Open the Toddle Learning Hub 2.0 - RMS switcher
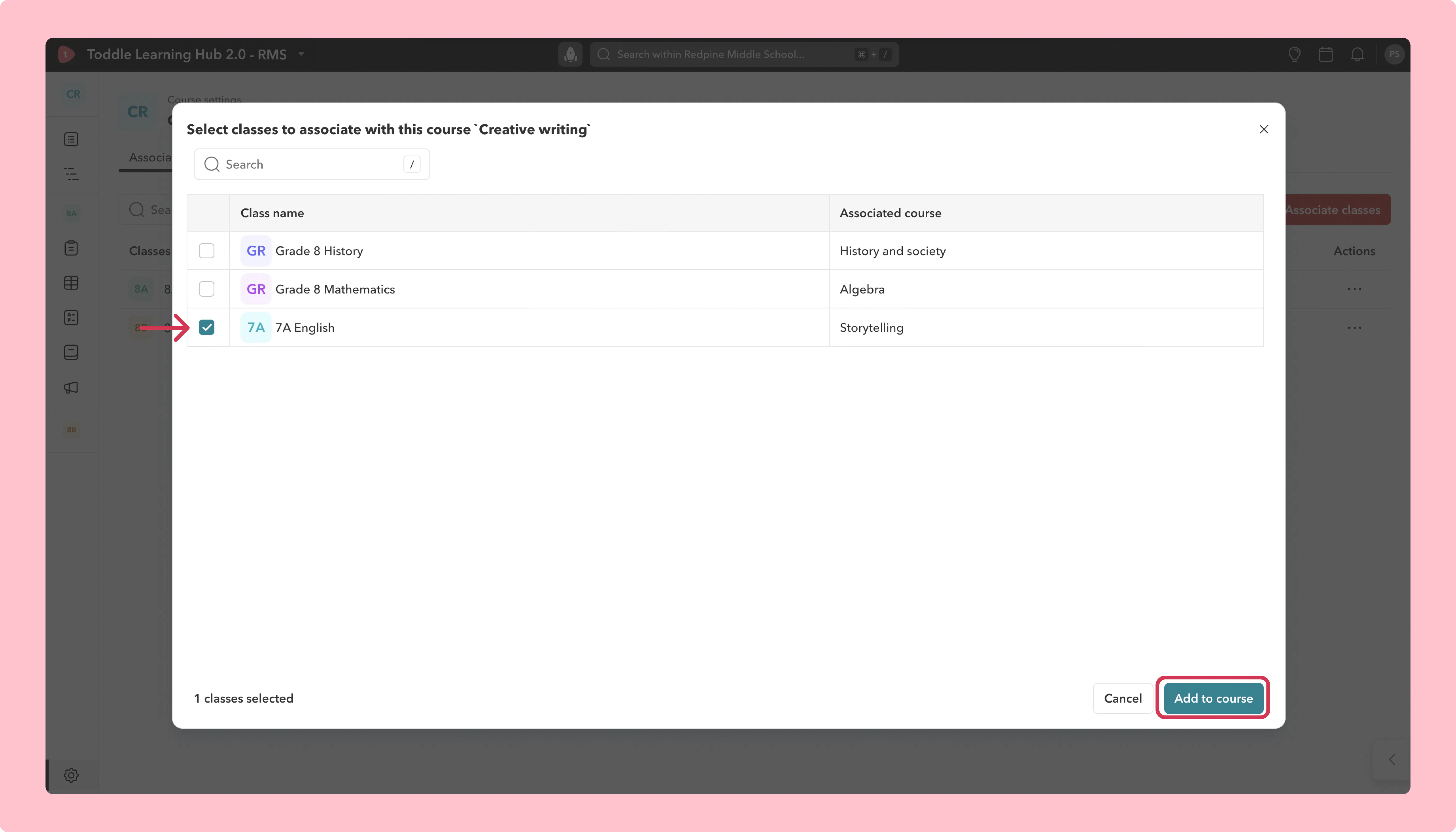The image size is (1456, 832). click(196, 54)
